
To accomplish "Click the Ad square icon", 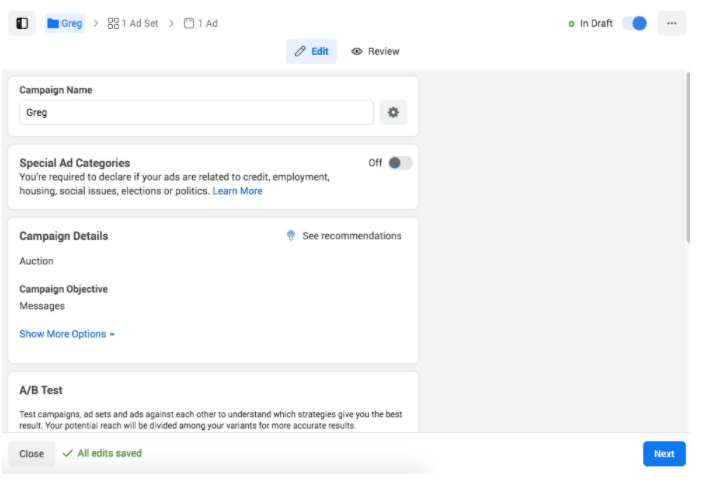I will (189, 23).
